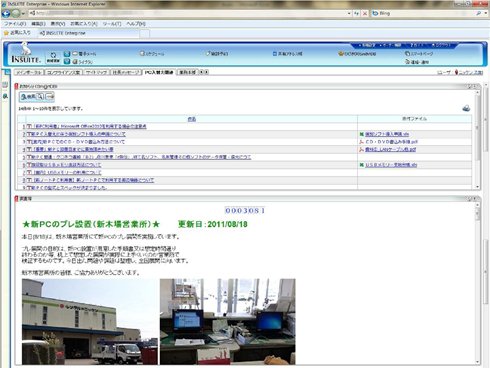Image resolution: width=490 pixels, height=368 pixels.
Task: Open the ヘルプ(H) menu
Action: coord(136,24)
